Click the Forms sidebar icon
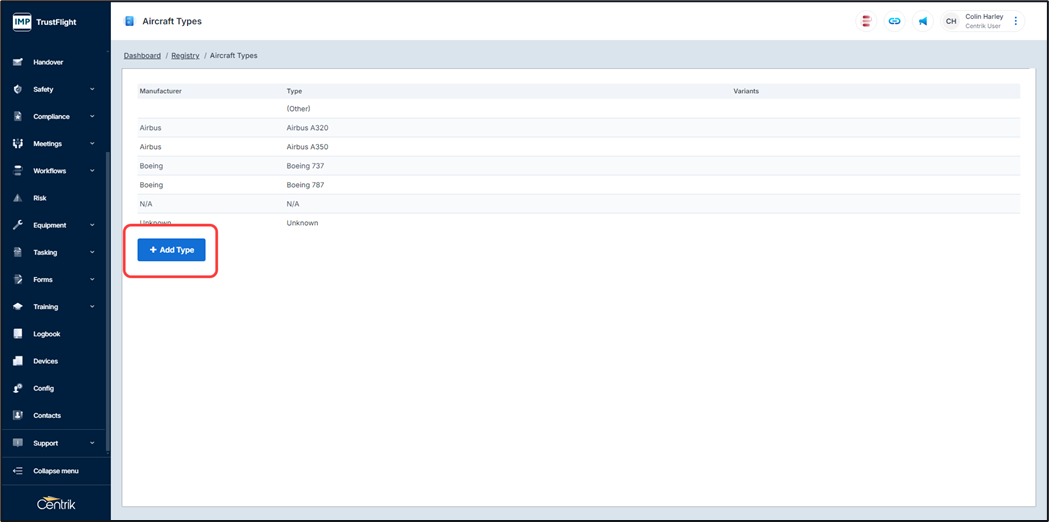This screenshot has height=522, width=1049. click(18, 280)
